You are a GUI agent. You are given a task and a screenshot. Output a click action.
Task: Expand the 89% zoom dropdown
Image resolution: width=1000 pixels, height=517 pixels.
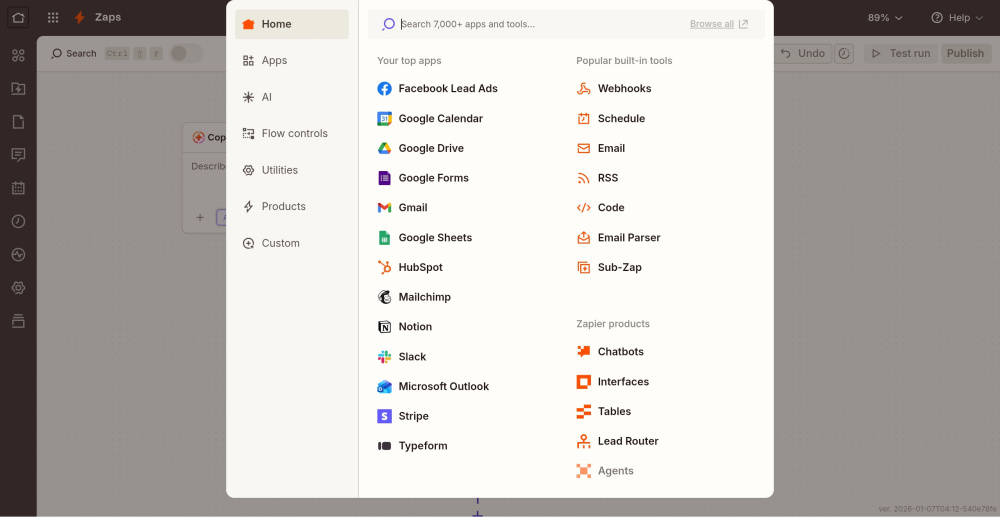click(885, 18)
